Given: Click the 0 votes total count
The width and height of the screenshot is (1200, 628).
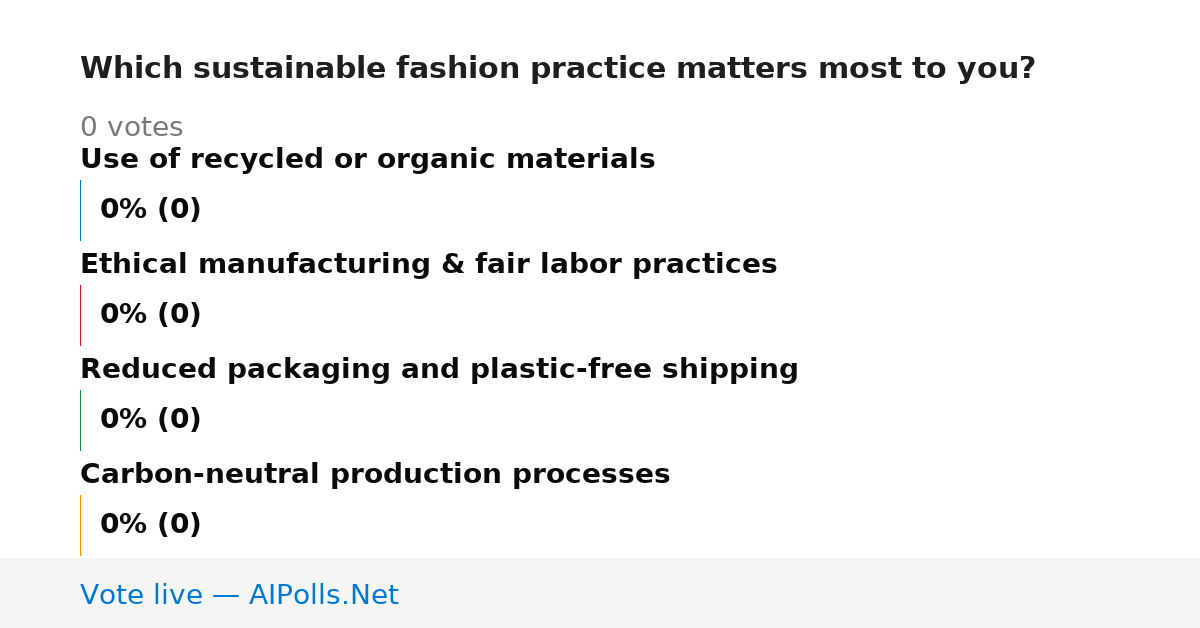Looking at the screenshot, I should [131, 128].
